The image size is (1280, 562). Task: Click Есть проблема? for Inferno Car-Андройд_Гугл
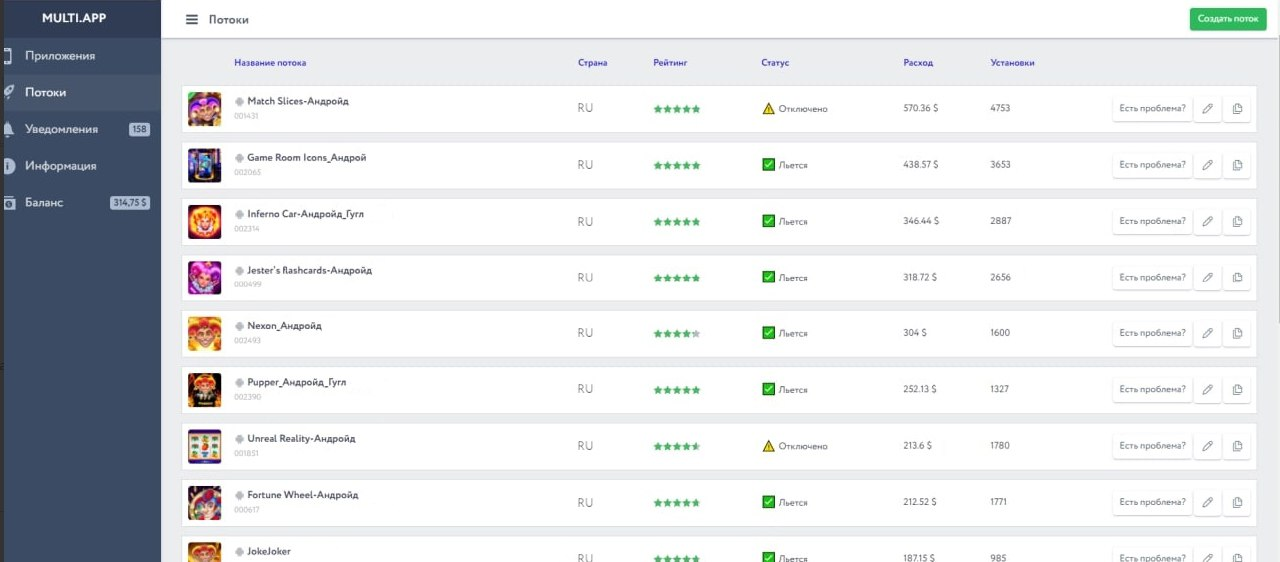(x=1152, y=221)
